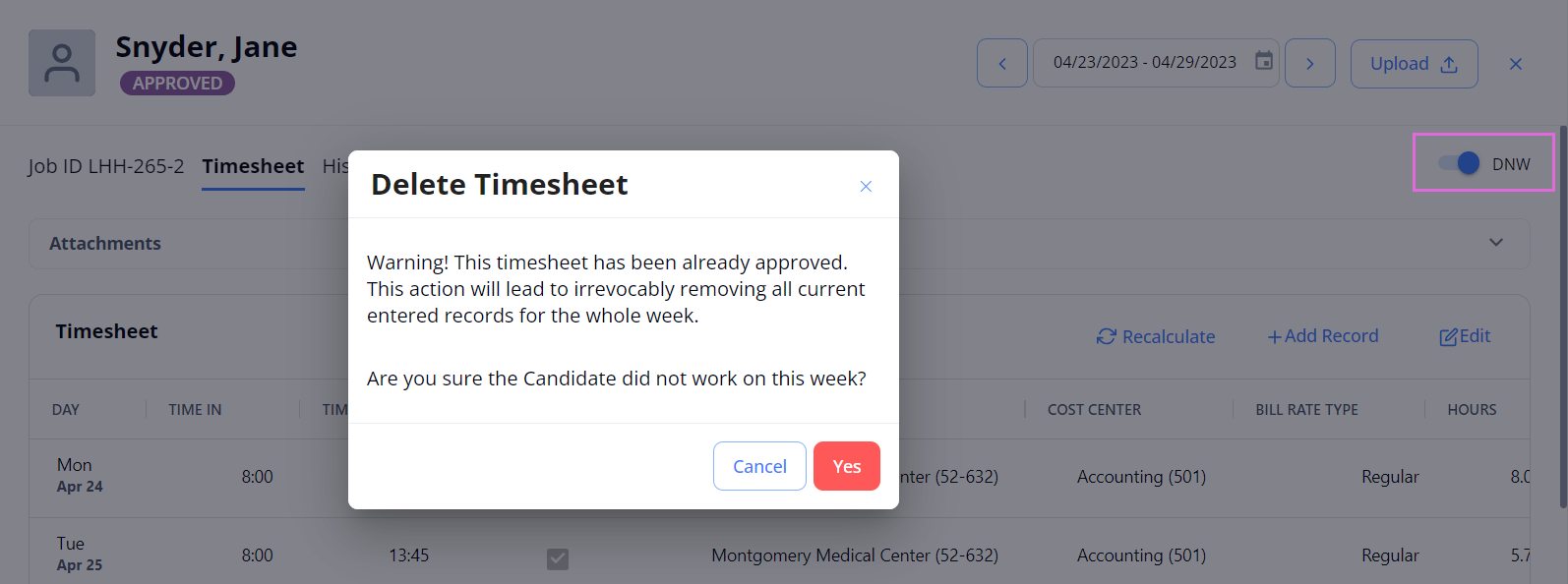
Task: Close the timesheet panel with top-right X
Action: 1516,64
